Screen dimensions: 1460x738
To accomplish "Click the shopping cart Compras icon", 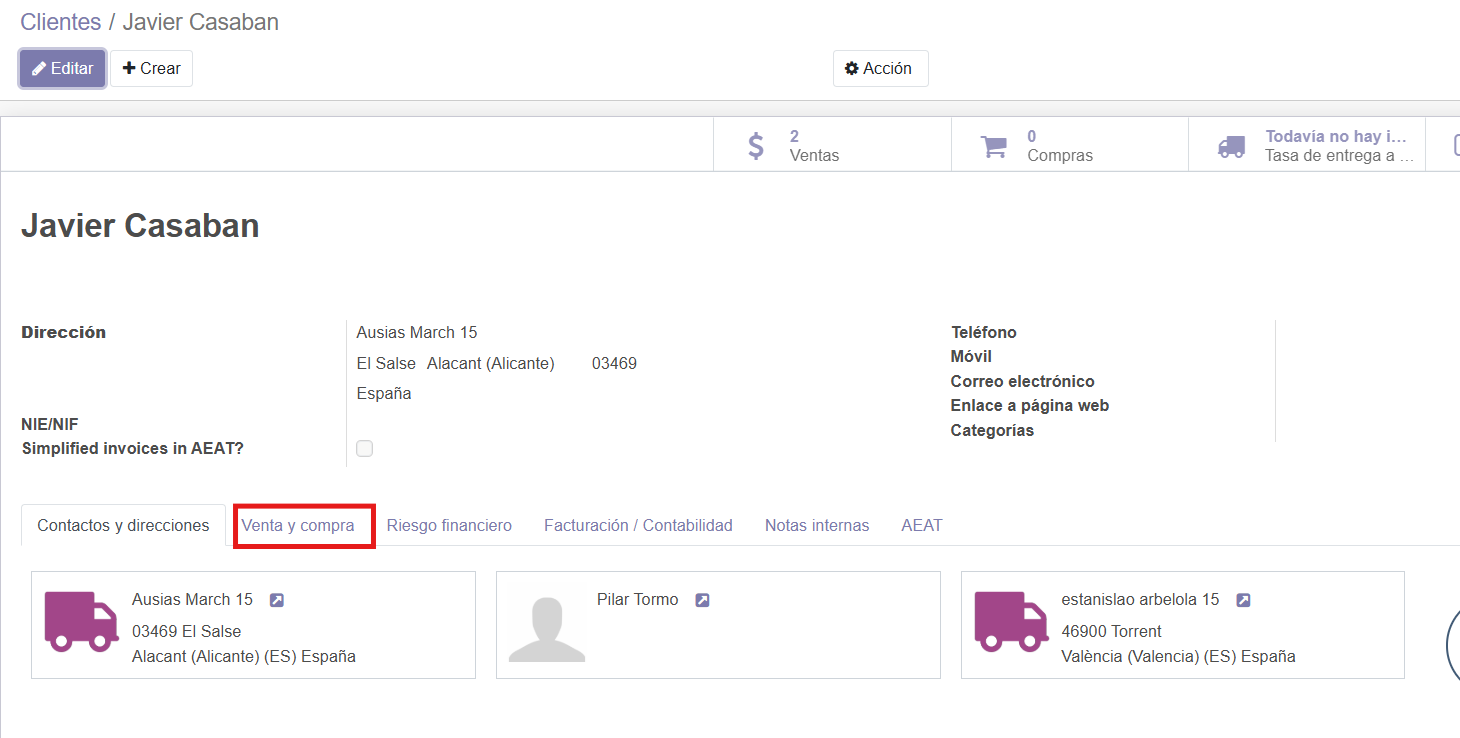I will (x=993, y=146).
